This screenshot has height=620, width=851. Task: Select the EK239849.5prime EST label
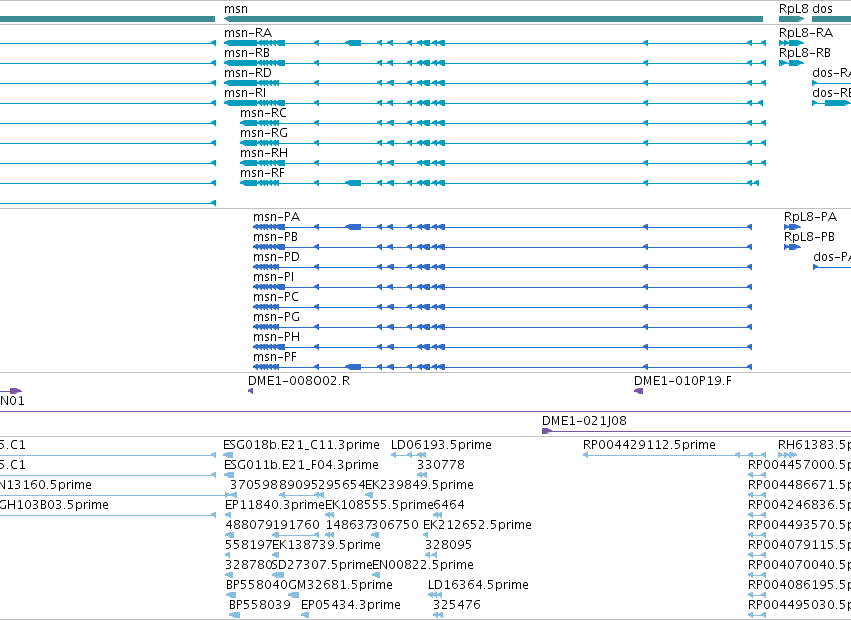coord(420,485)
